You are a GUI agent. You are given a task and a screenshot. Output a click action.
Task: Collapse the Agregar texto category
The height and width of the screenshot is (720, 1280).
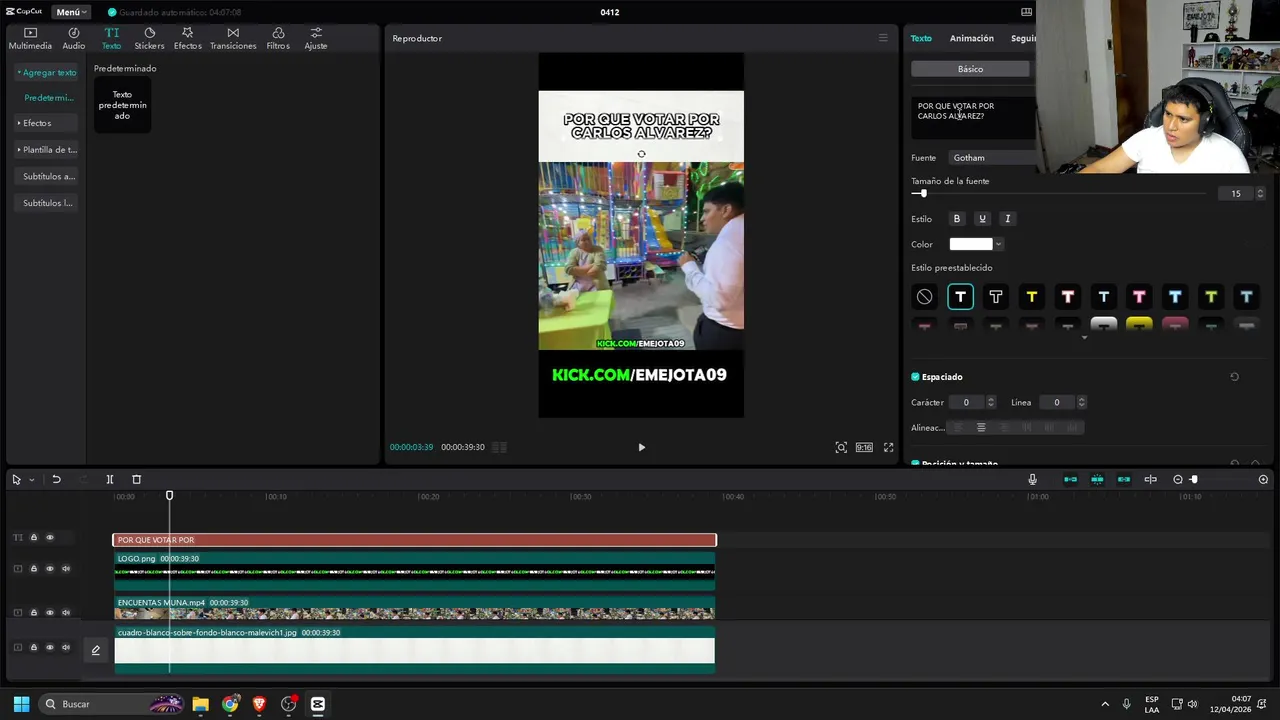47,73
